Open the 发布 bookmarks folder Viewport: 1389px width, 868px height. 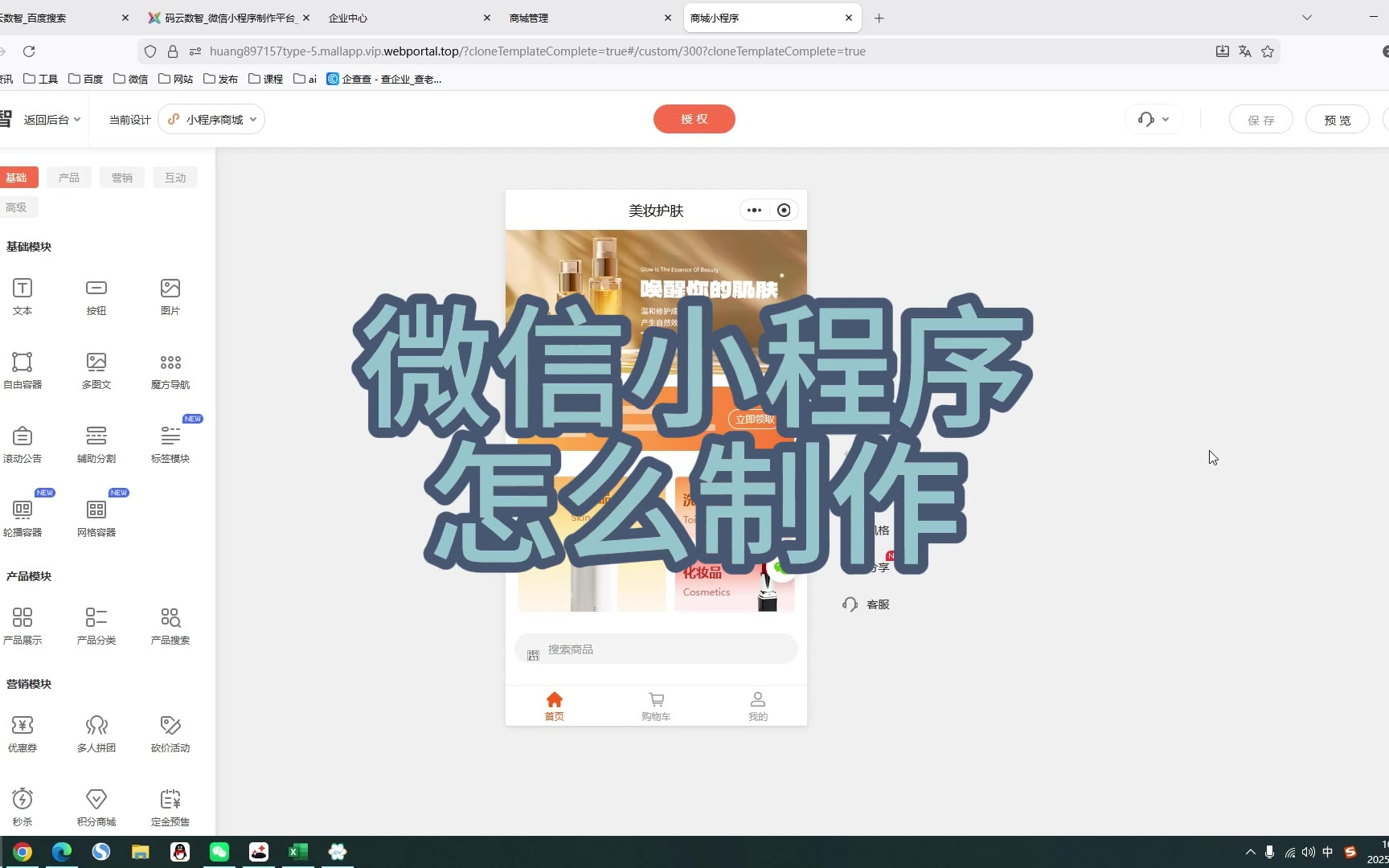pyautogui.click(x=221, y=79)
